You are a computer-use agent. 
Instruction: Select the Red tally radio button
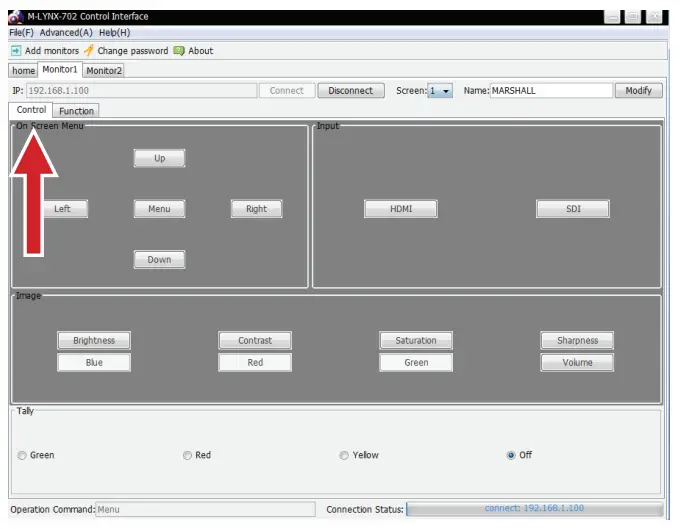click(187, 455)
